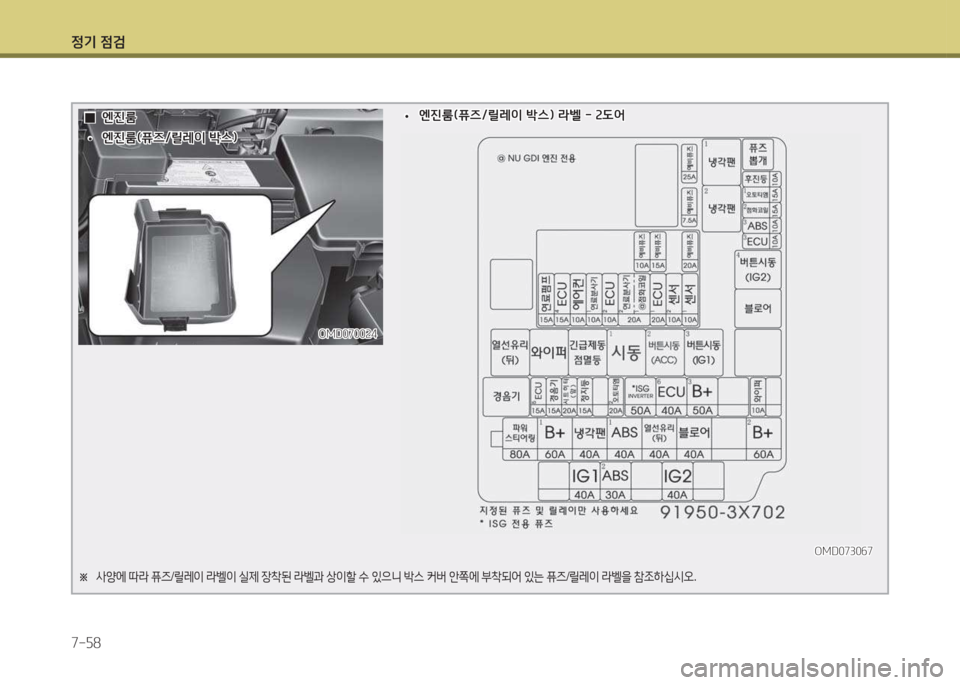Click the 경음기 relay box

506,396
